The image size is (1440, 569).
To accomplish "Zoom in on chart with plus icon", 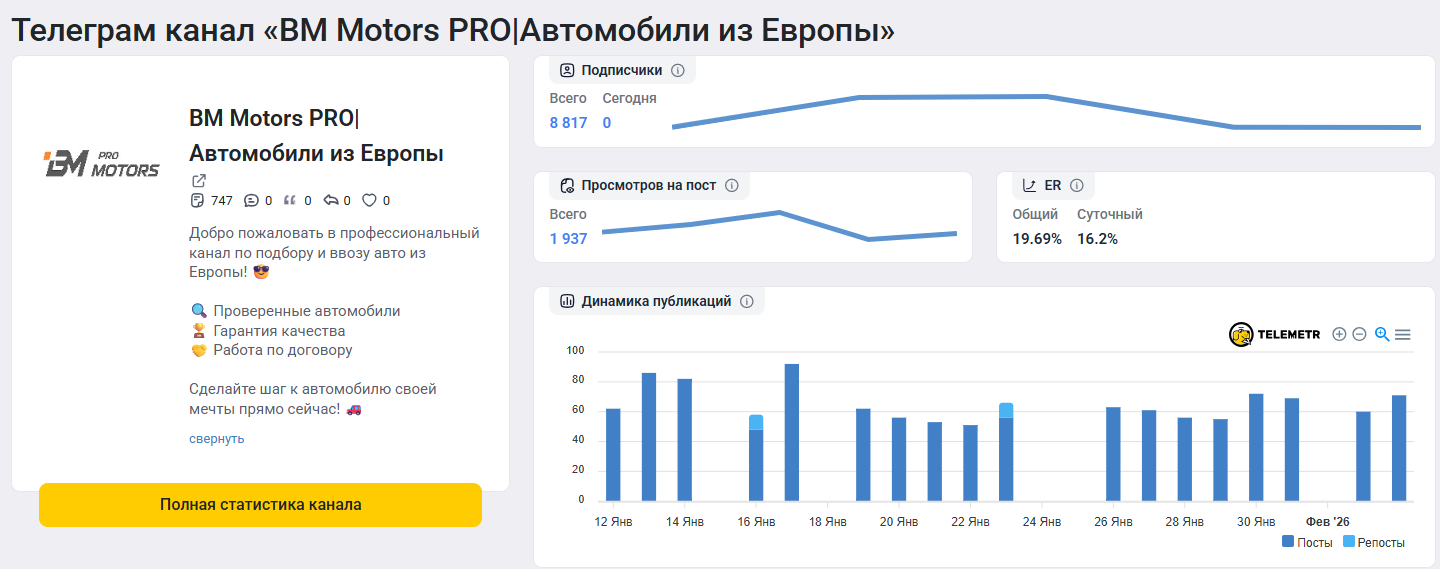I will [x=1339, y=334].
